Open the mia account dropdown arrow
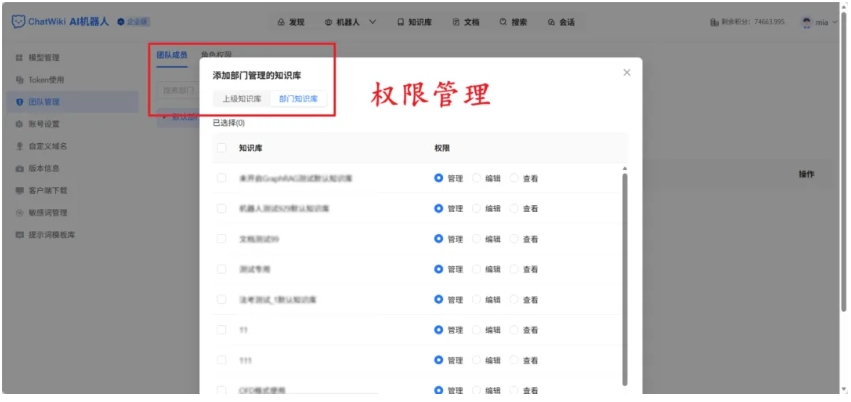 (835, 23)
